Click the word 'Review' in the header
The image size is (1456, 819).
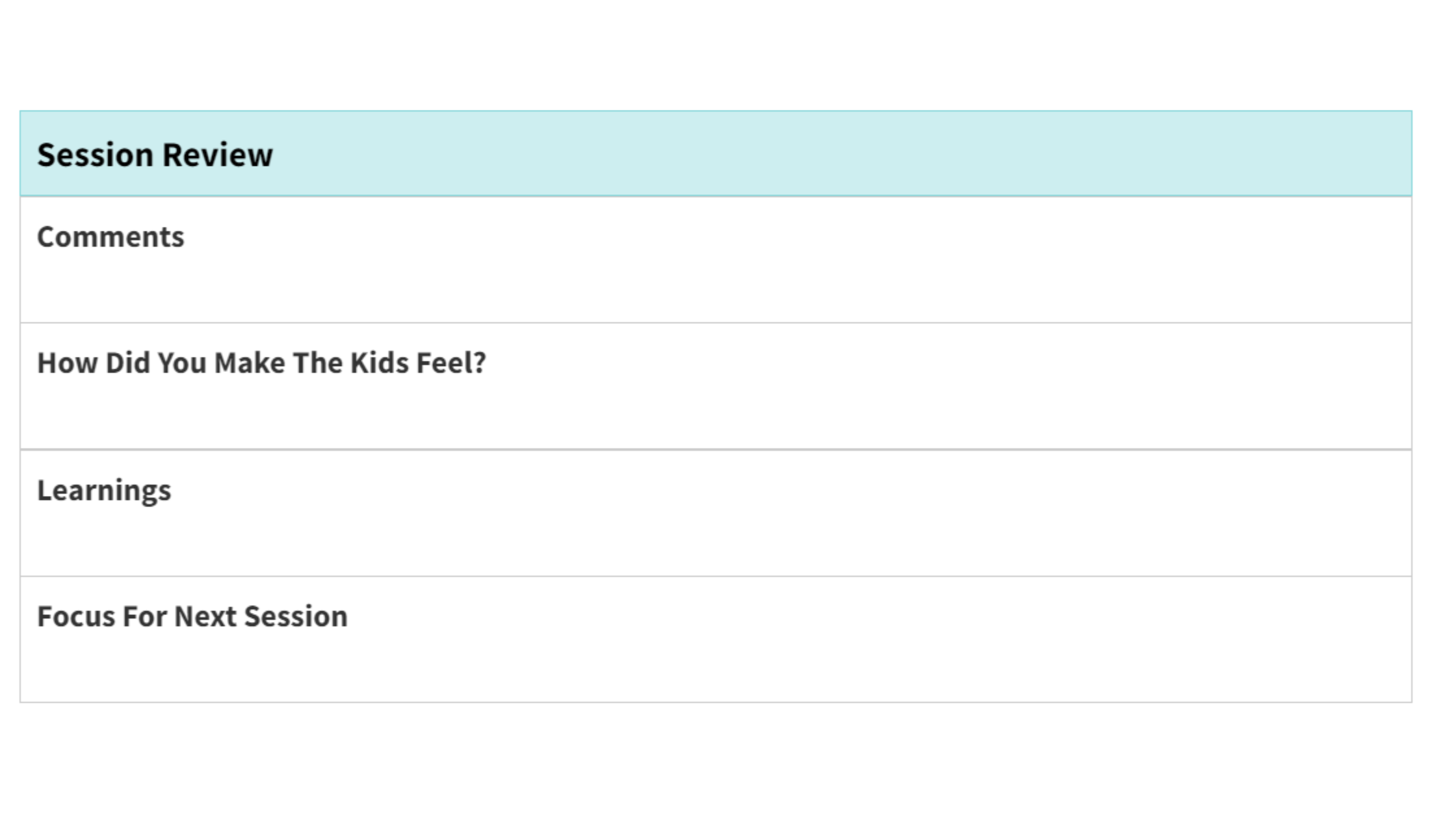pos(217,155)
